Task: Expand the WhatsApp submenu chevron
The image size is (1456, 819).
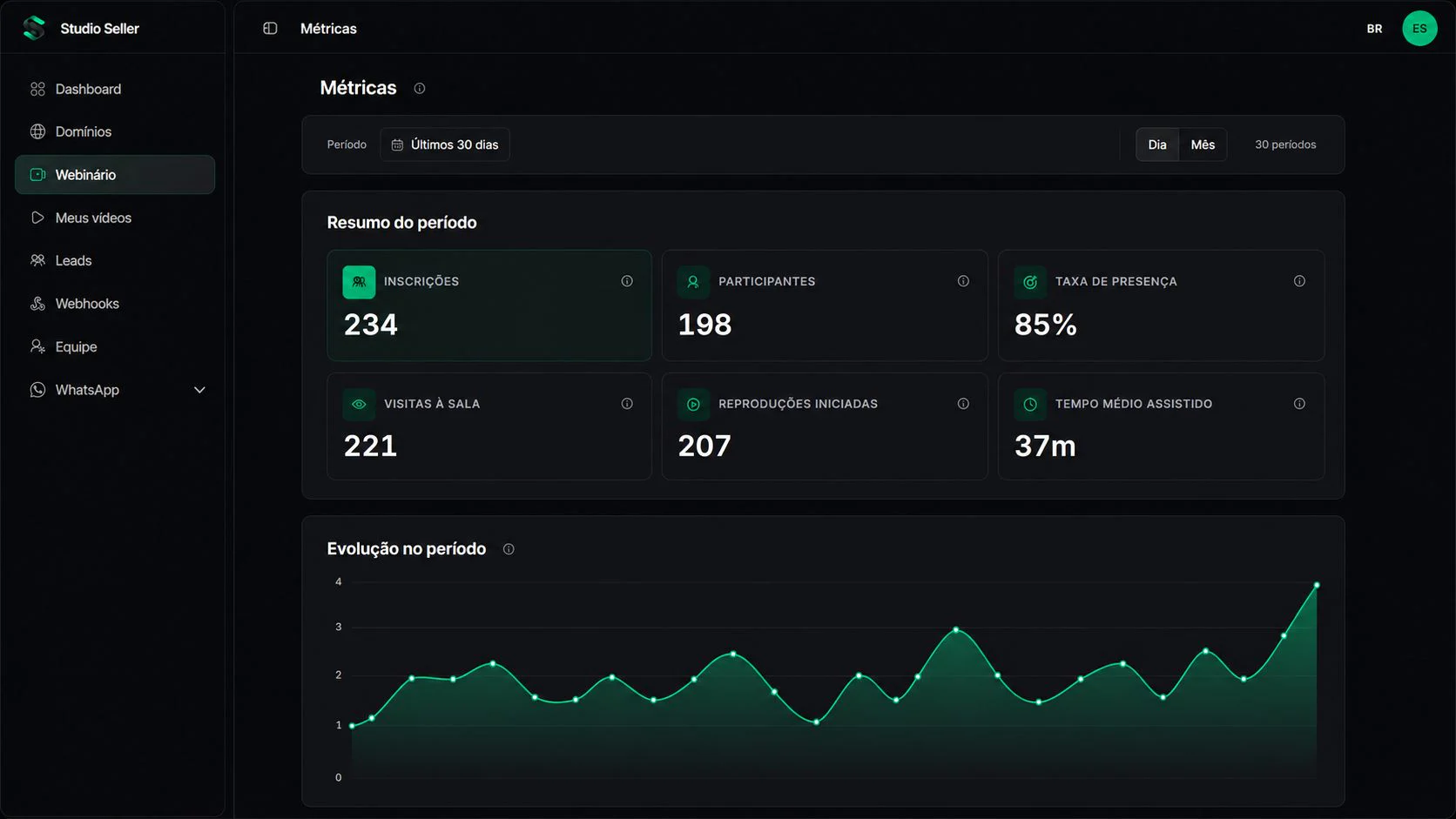Action: pos(199,390)
